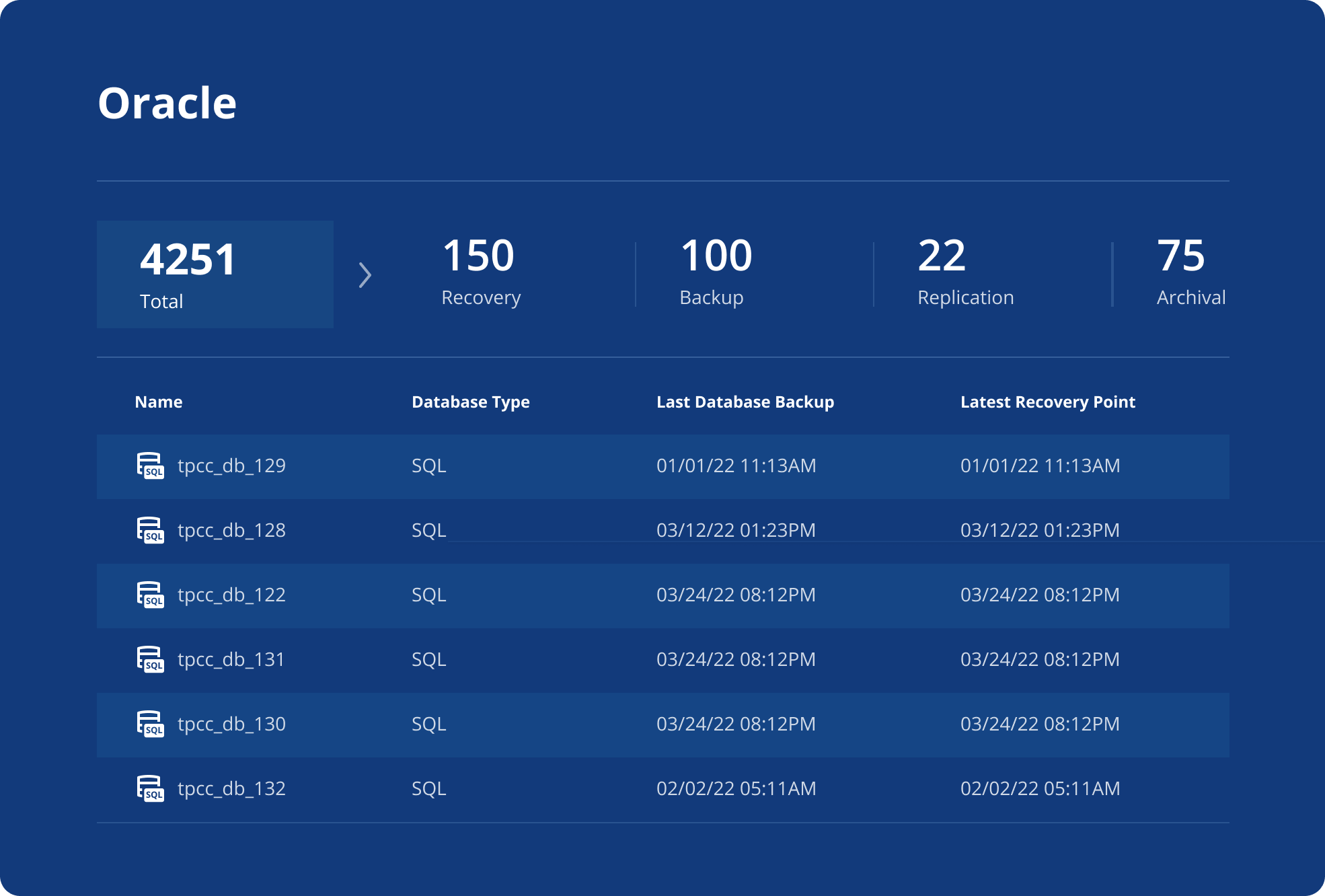Click the SQL database icon for tpcc_db_122
Viewport: 1325px width, 896px height.
pos(150,595)
